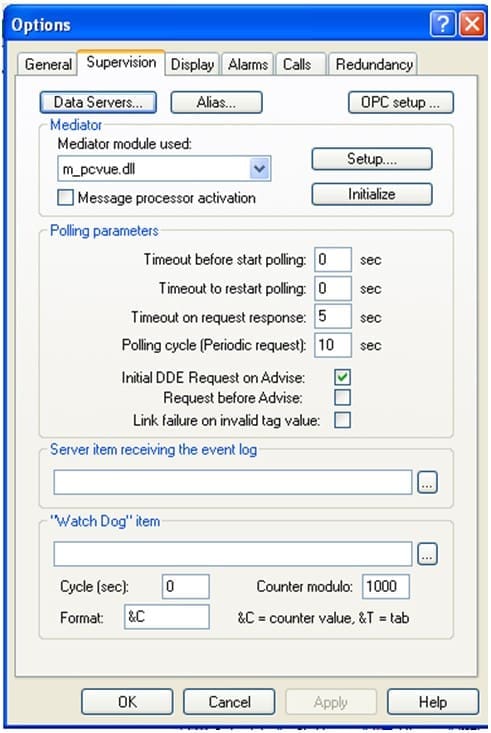Click the Counter modulo field

tap(386, 586)
